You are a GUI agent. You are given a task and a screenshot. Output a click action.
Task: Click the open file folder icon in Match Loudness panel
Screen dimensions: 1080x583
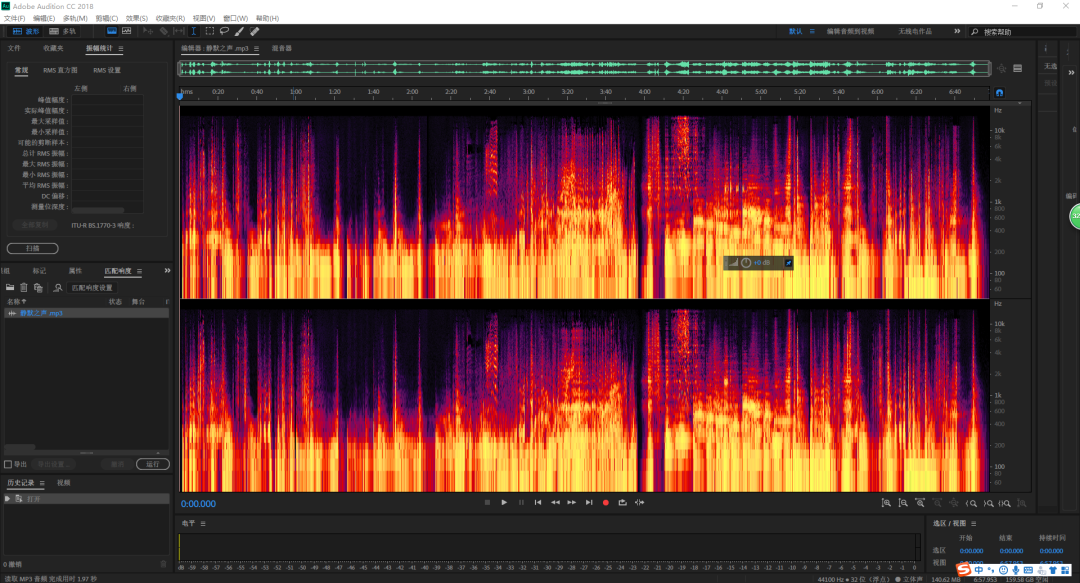coord(10,287)
